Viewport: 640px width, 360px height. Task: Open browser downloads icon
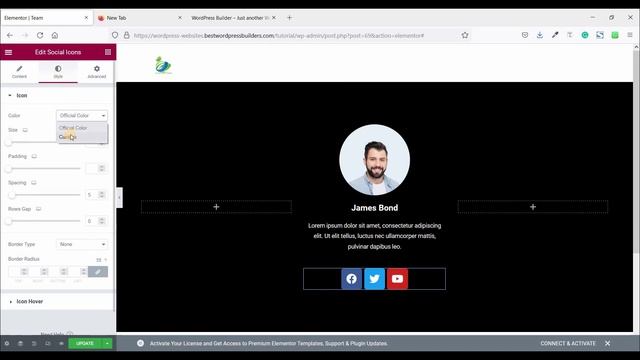coord(540,36)
